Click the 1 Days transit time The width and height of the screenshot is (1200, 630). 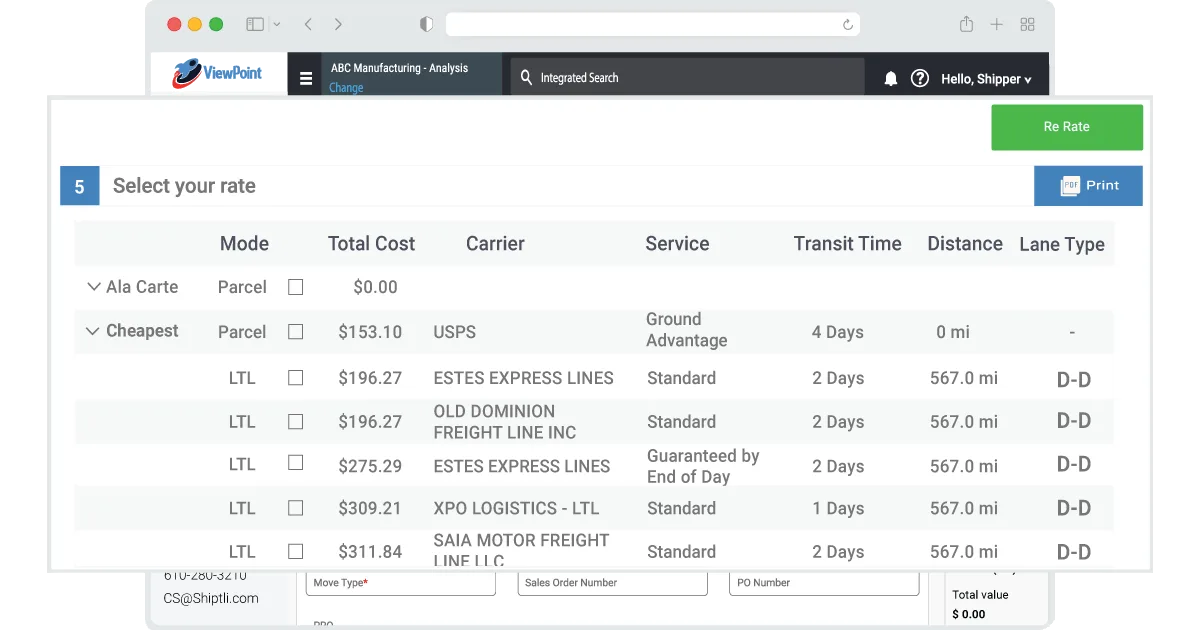[838, 508]
